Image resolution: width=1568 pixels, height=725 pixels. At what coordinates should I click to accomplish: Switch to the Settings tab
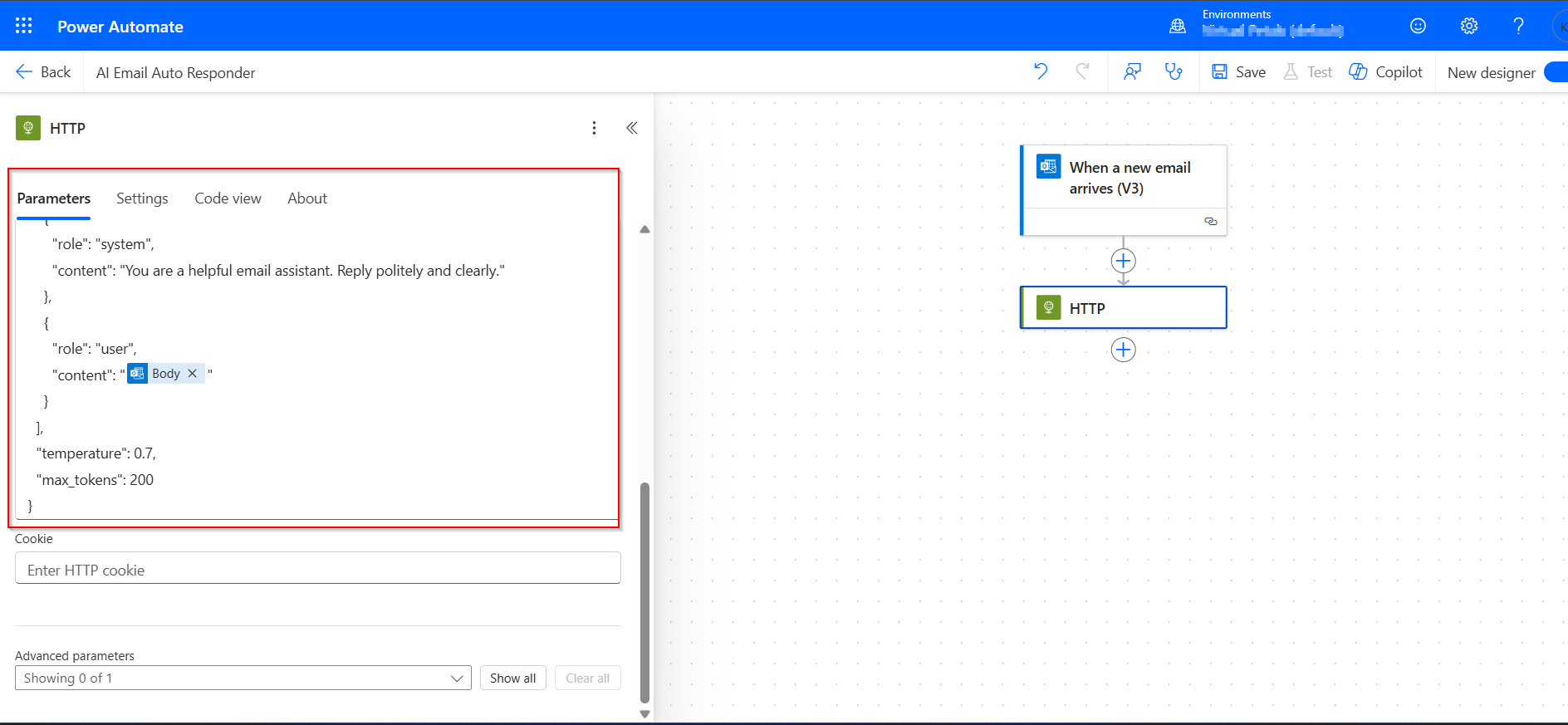(x=142, y=198)
